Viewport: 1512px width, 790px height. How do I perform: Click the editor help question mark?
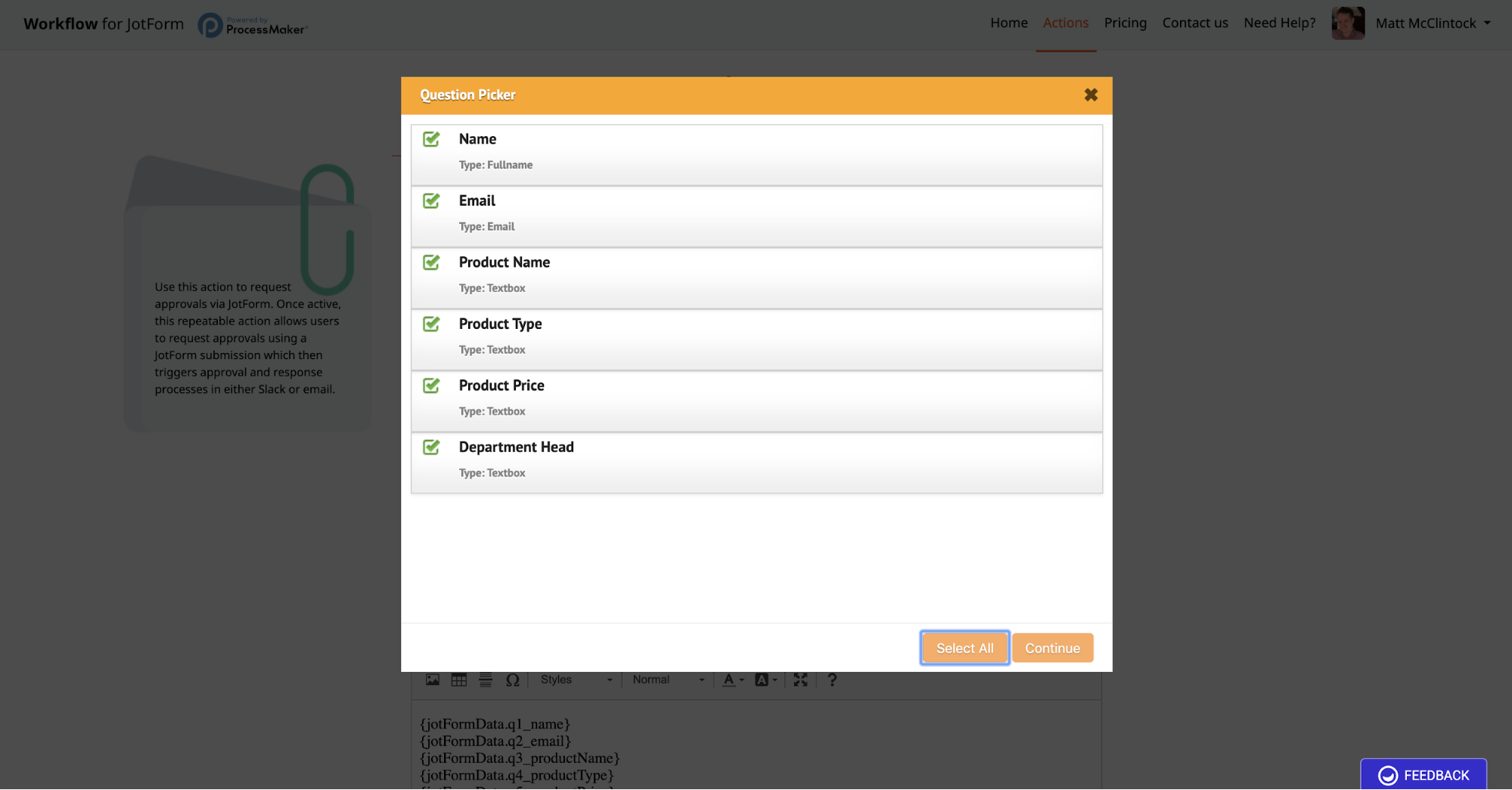coord(832,680)
